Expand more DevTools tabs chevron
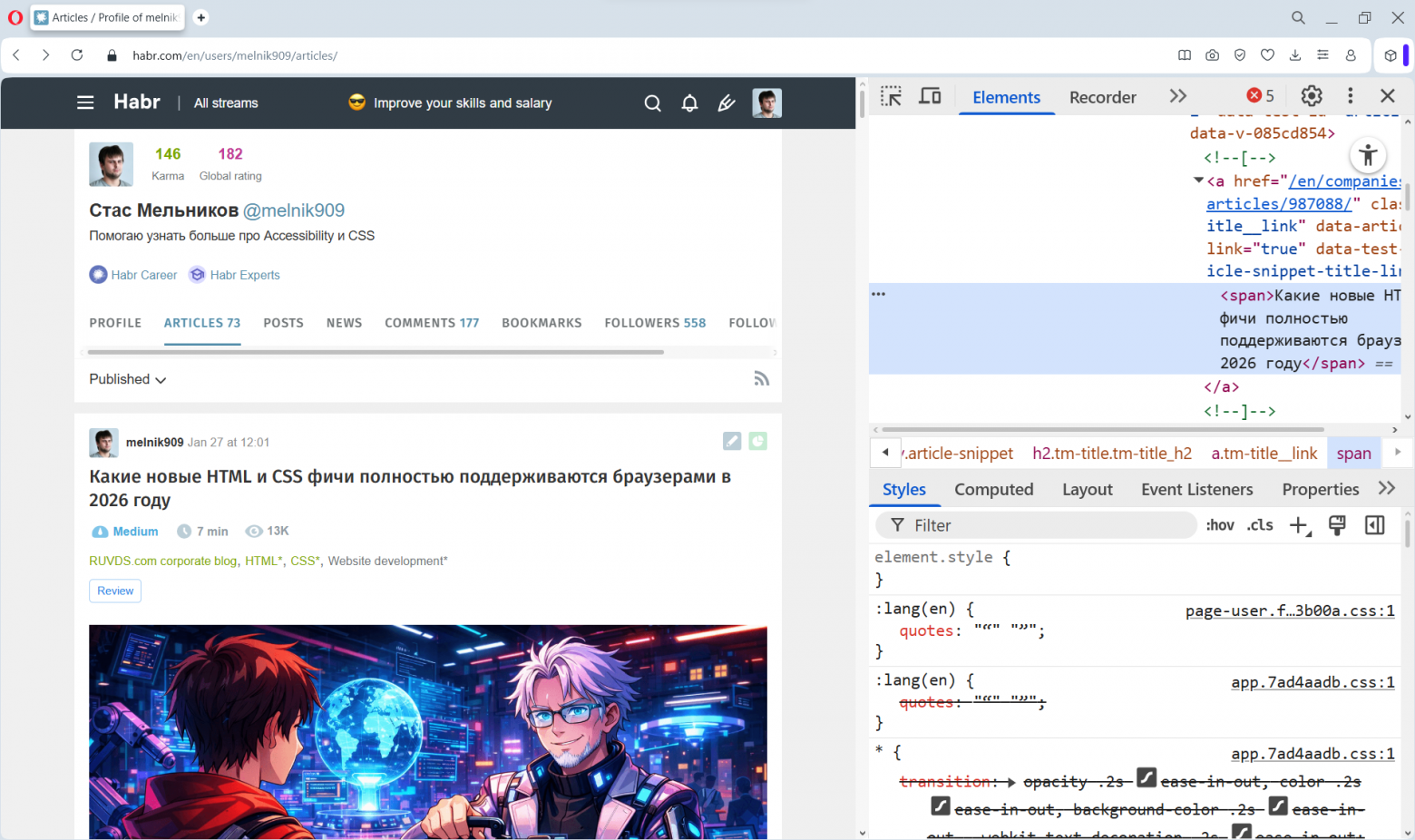The image size is (1415, 840). pos(1177,96)
